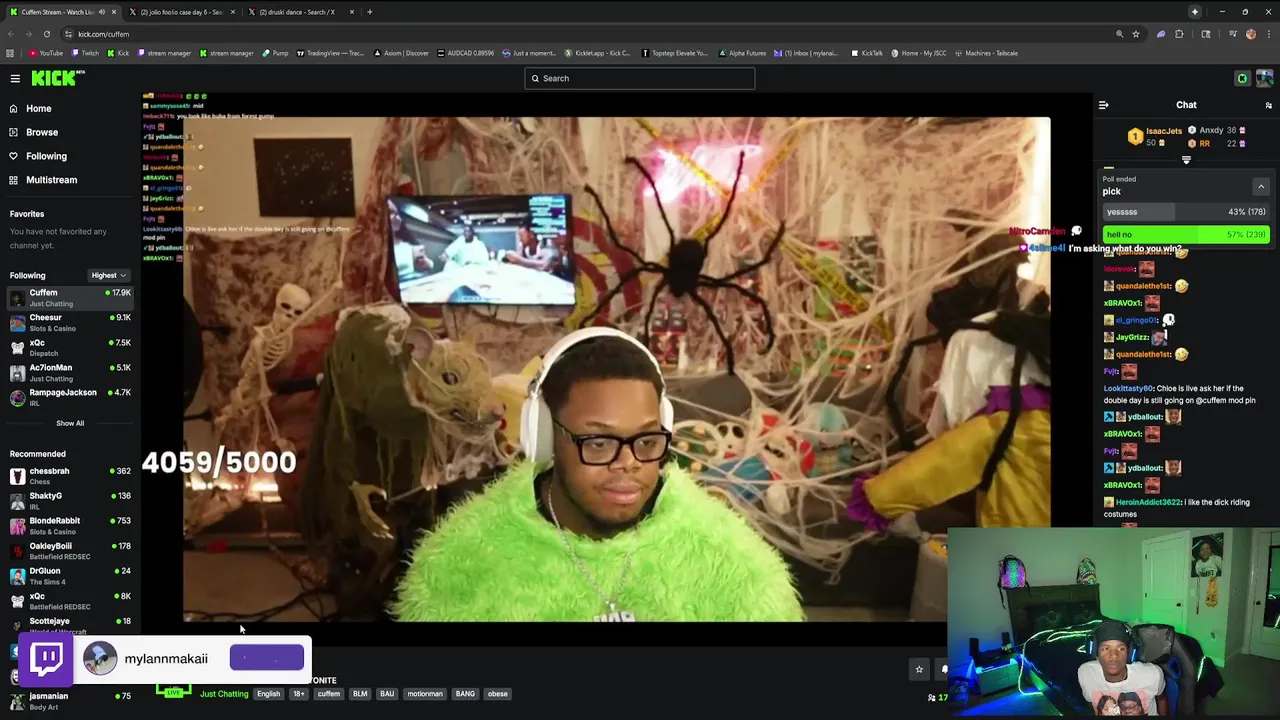Click the JayGrizz username in chat
This screenshot has height=720, width=1280.
point(1132,337)
